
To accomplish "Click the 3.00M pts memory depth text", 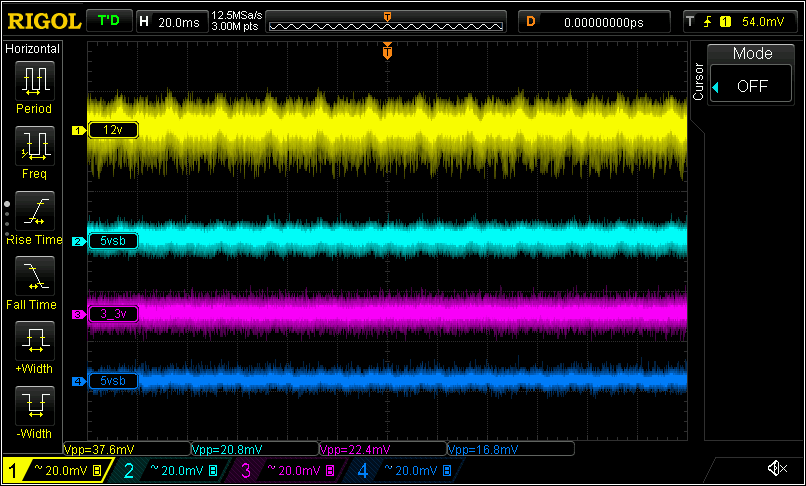I will (235, 27).
